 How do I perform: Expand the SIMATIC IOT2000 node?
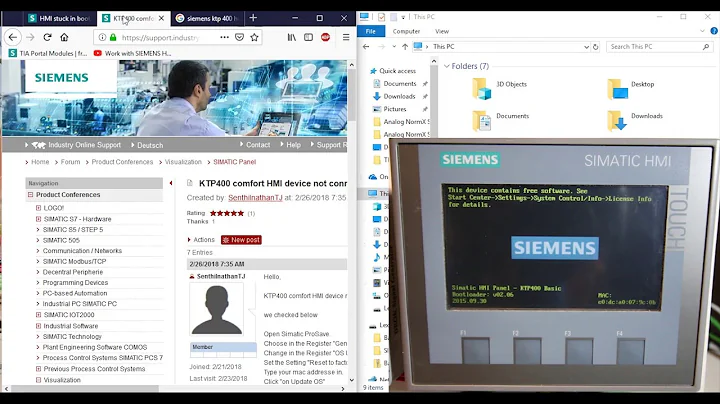(x=39, y=315)
